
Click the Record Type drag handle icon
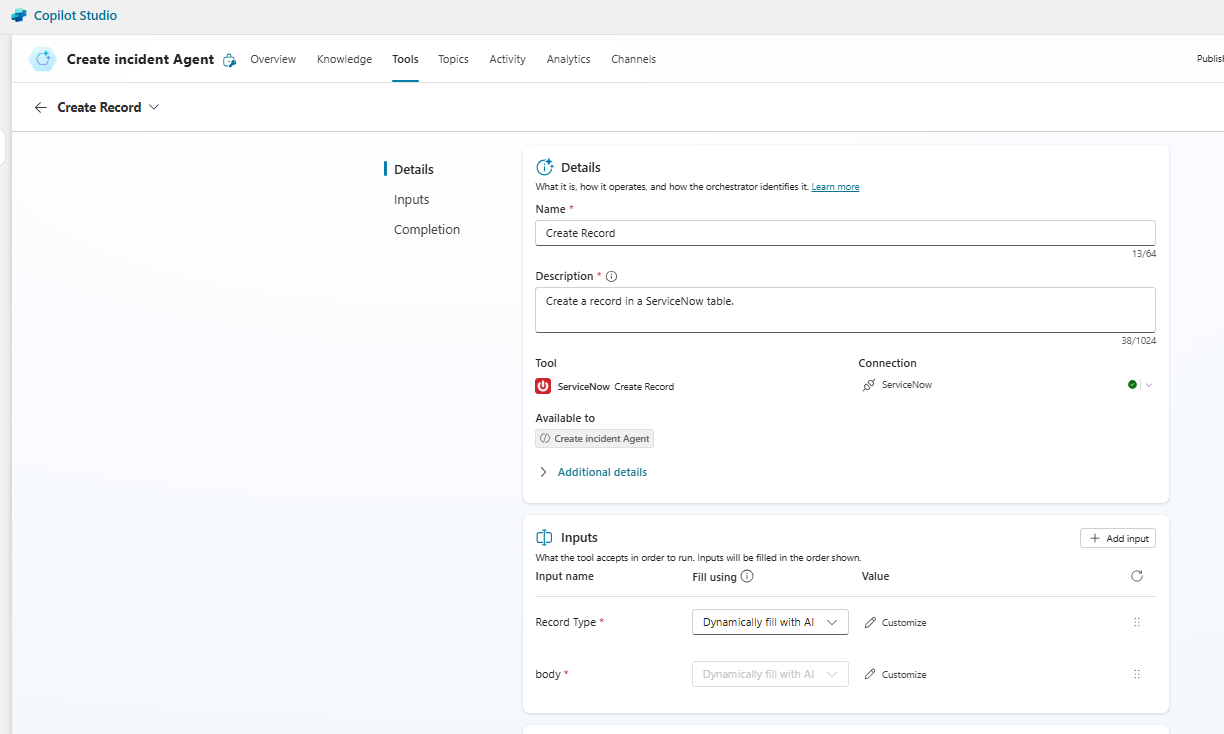1136,622
